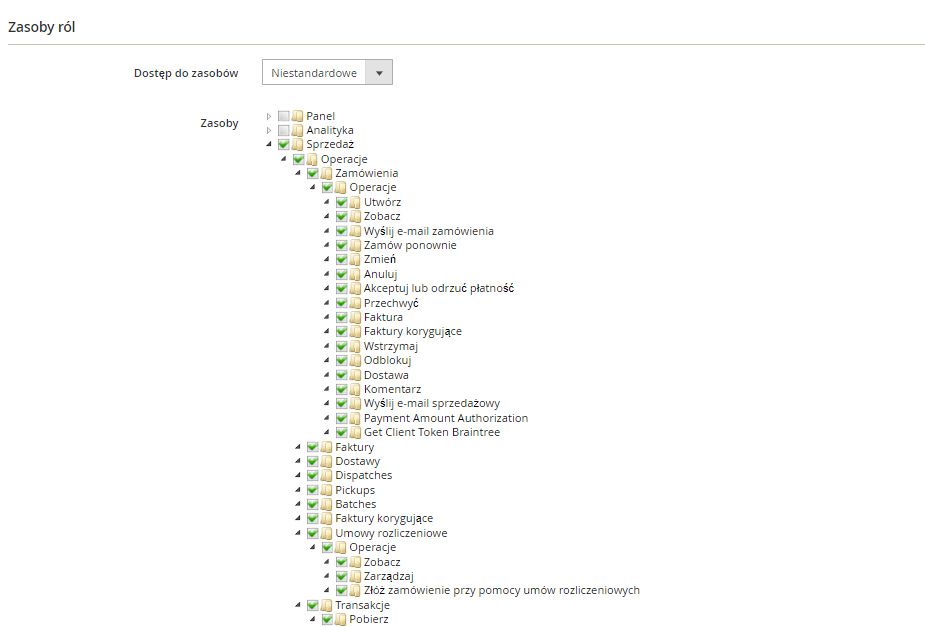Uncheck the Zarządzaj checkbox

pos(342,576)
